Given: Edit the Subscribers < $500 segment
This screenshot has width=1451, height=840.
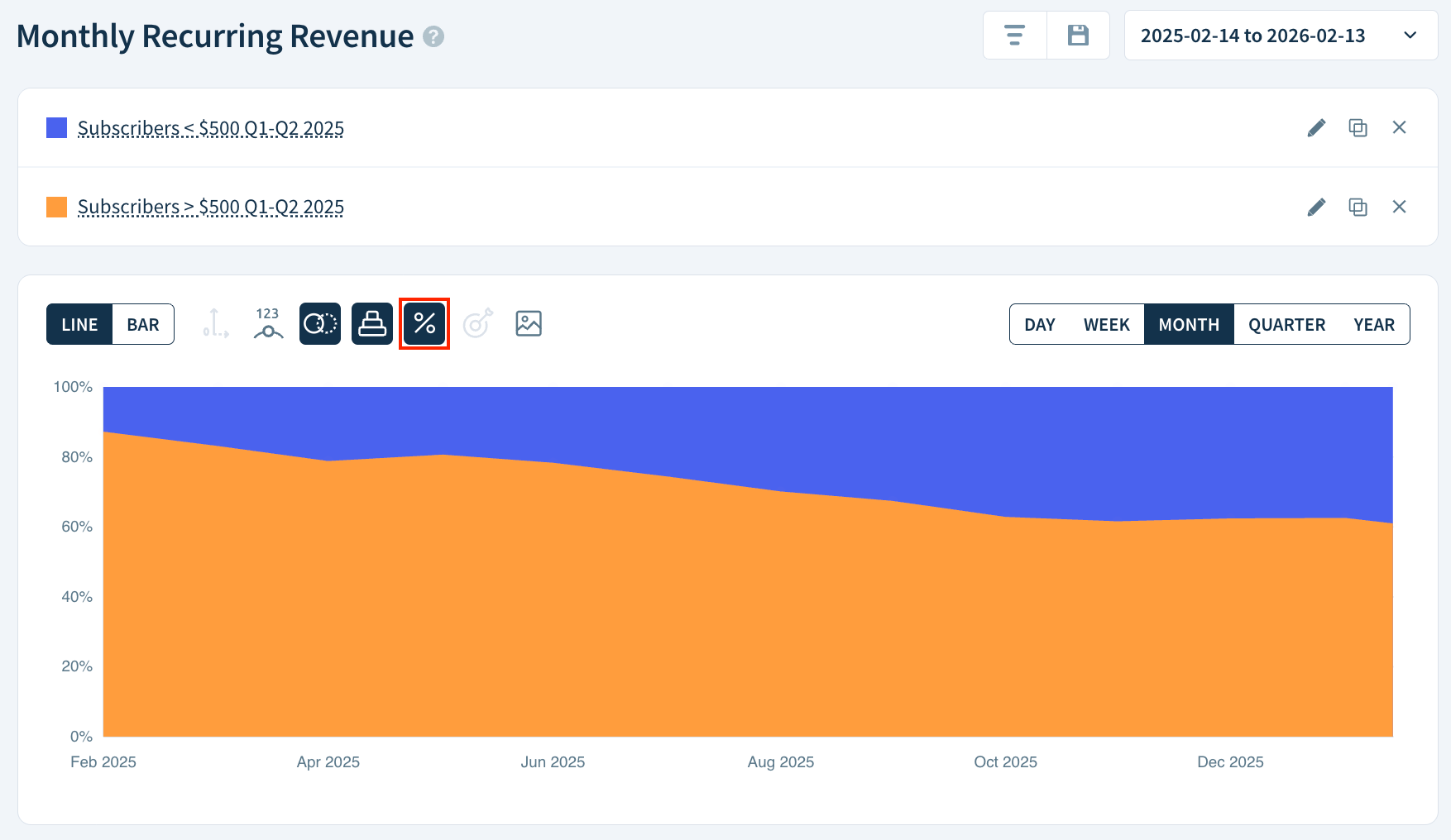Looking at the screenshot, I should coord(1317,127).
